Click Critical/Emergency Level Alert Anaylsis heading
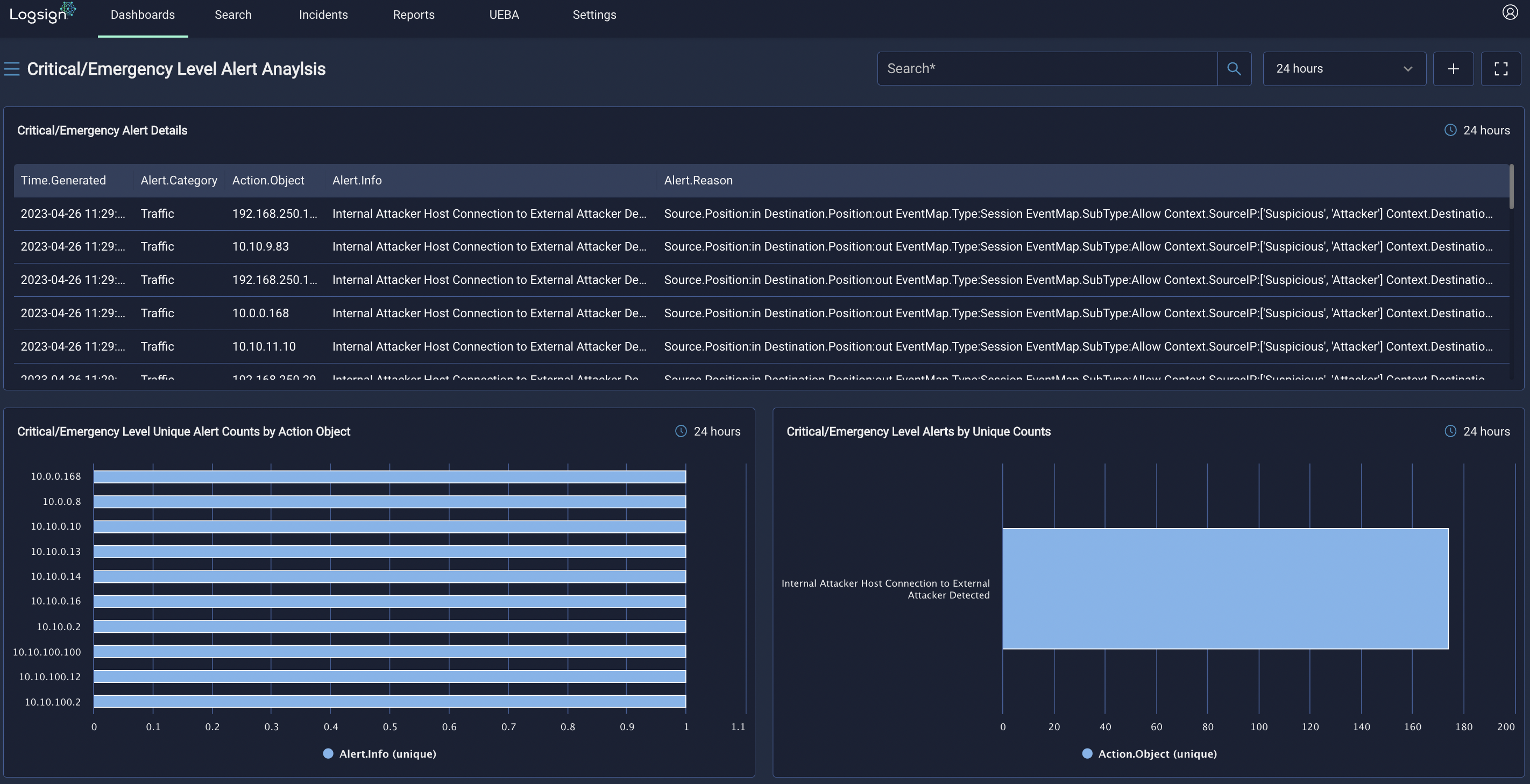Viewport: 1530px width, 784px height. click(176, 69)
